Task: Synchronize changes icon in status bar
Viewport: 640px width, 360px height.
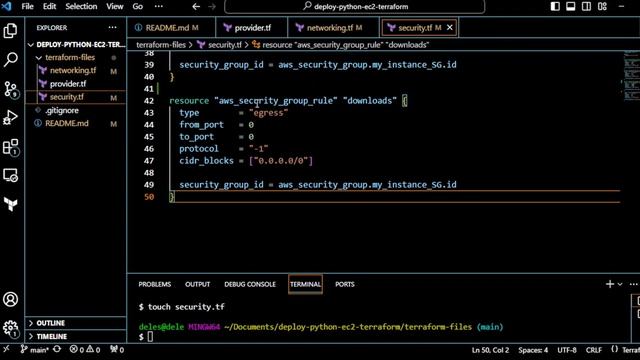Action: coord(57,349)
